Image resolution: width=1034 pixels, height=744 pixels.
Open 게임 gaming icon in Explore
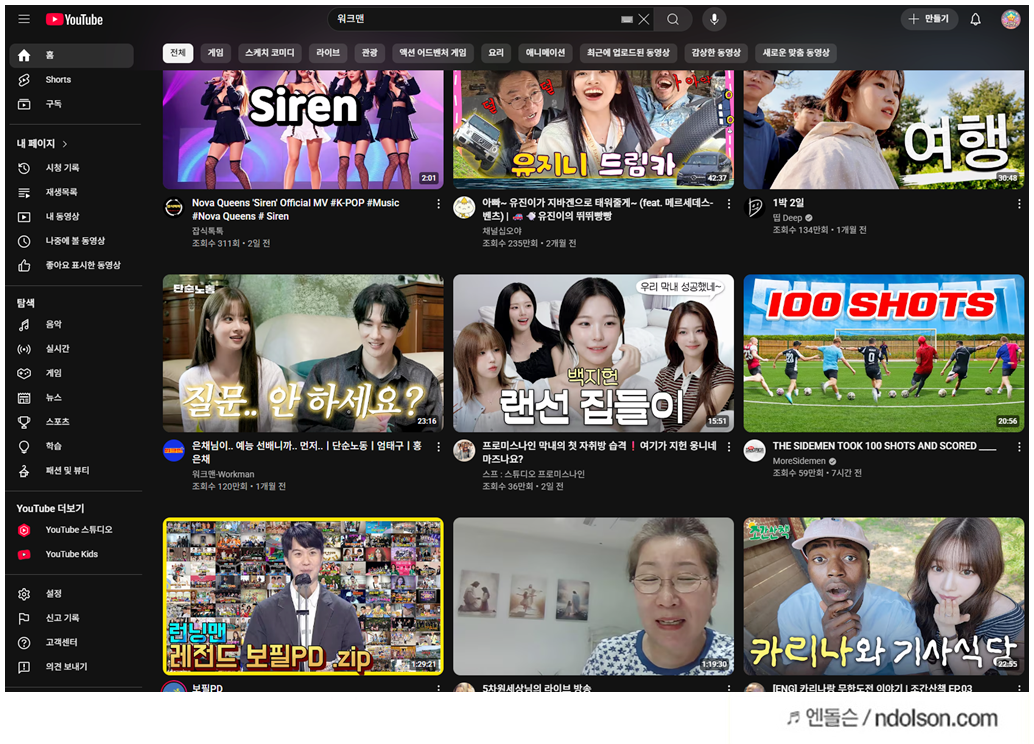(24, 373)
